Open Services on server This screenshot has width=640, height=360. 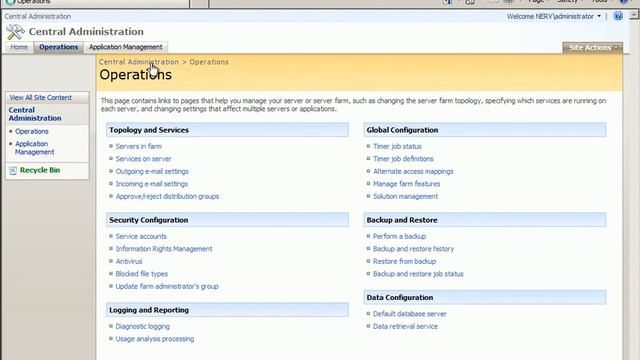pos(143,159)
